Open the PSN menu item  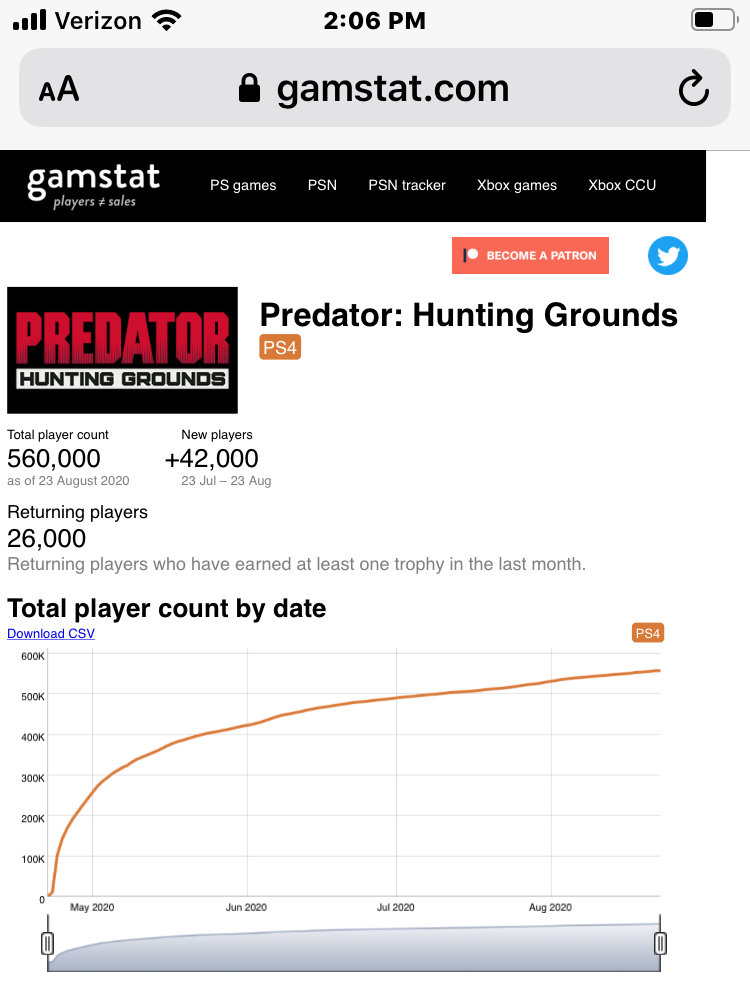pos(322,185)
